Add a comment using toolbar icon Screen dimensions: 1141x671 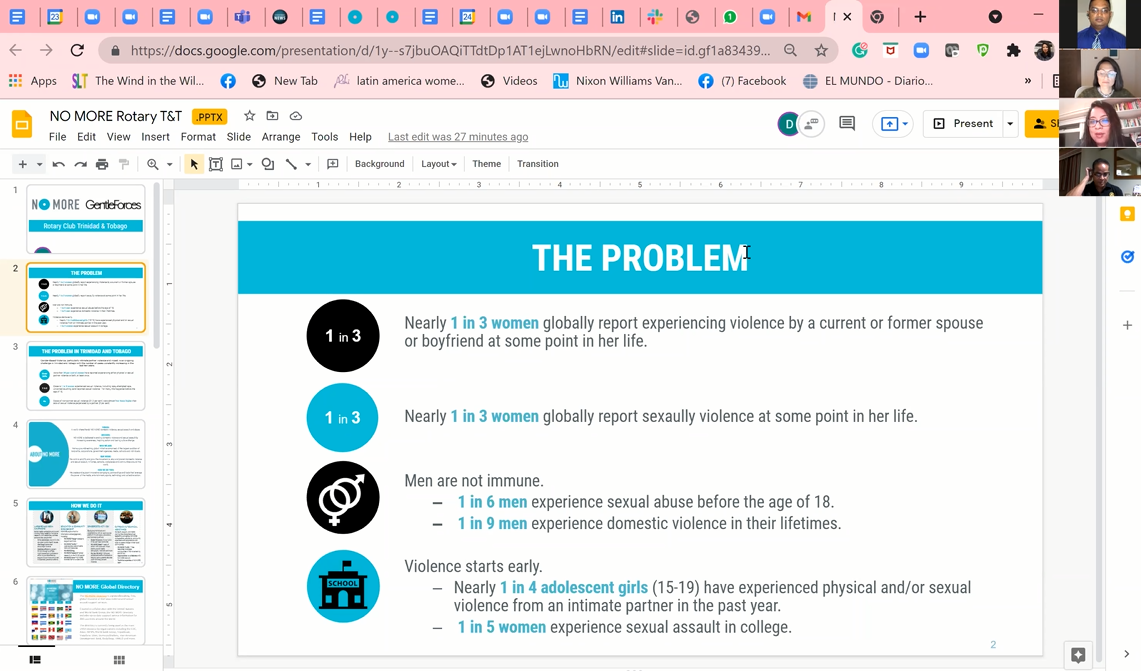tap(333, 164)
